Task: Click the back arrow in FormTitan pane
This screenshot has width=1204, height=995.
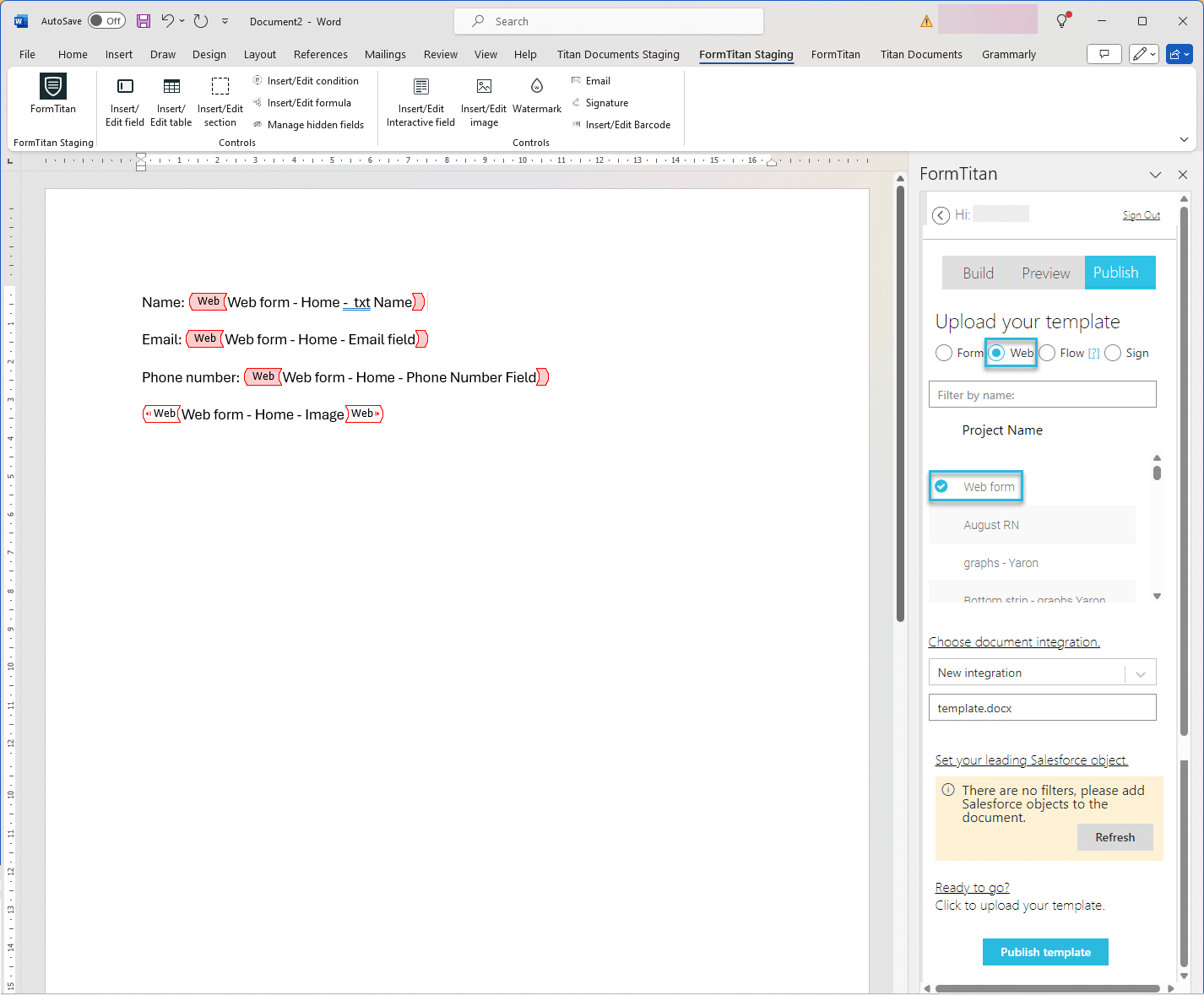Action: (x=941, y=215)
